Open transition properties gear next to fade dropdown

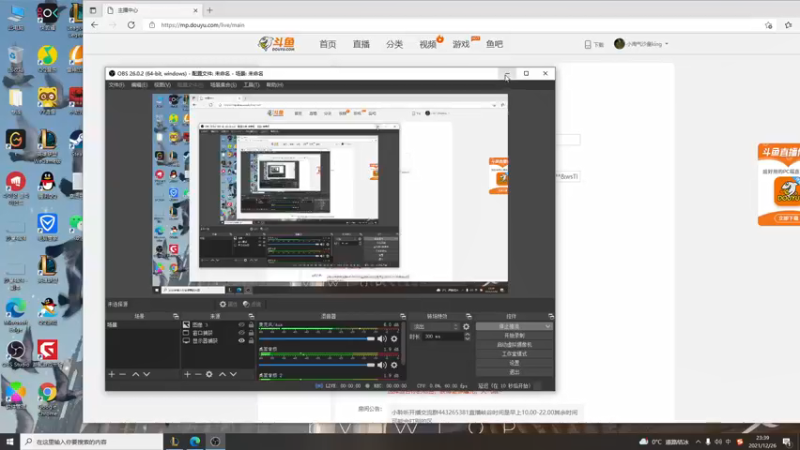click(466, 327)
